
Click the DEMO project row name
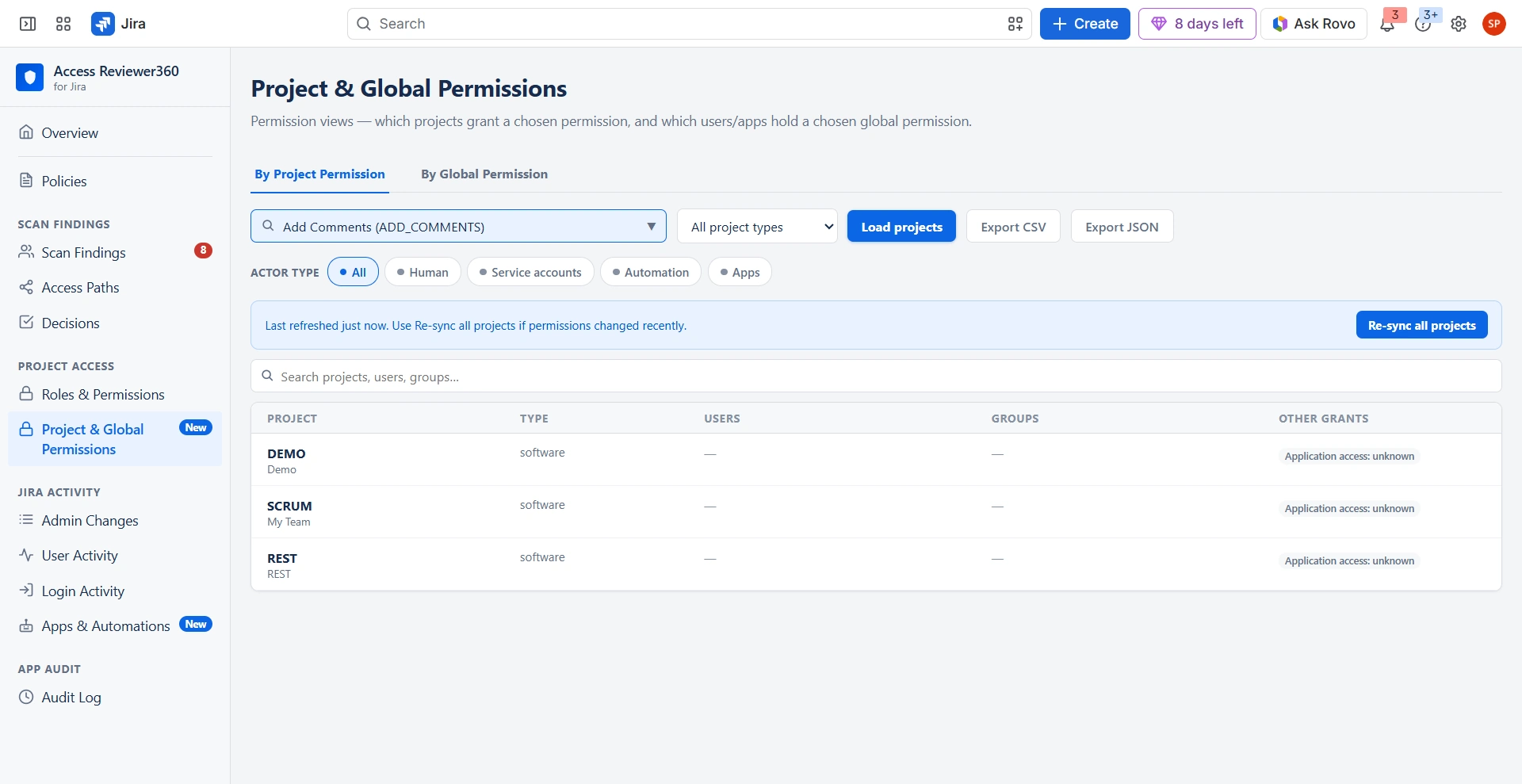pyautogui.click(x=286, y=453)
